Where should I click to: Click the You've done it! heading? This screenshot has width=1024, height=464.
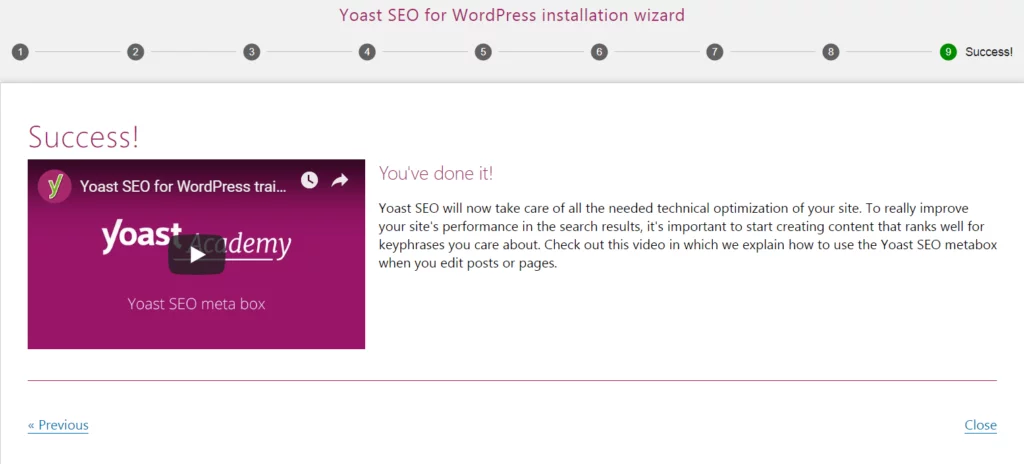(x=436, y=174)
